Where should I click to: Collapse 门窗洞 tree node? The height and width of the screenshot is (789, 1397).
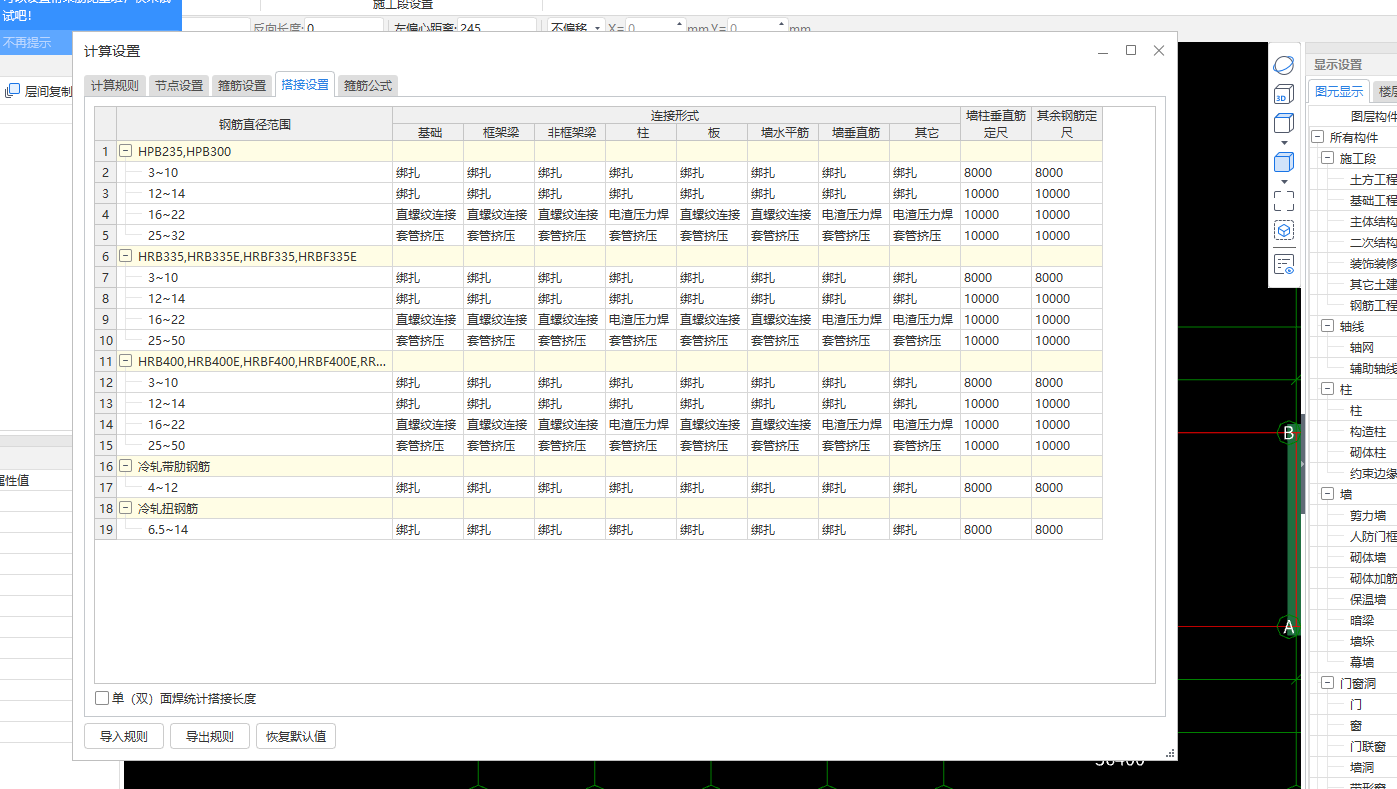click(x=1328, y=683)
